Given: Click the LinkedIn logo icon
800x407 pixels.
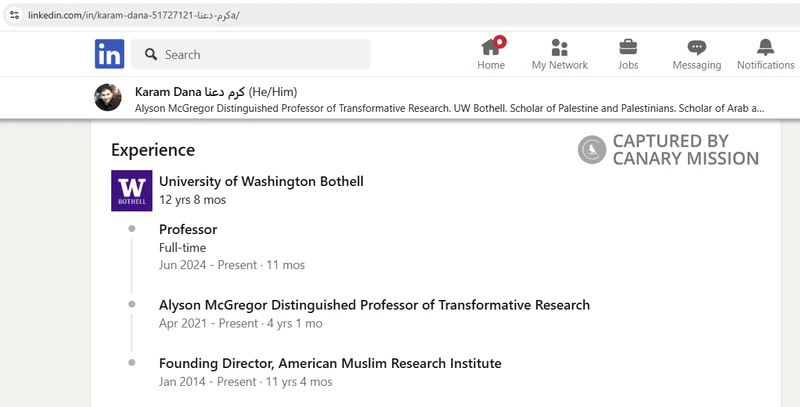Looking at the screenshot, I should (109, 54).
